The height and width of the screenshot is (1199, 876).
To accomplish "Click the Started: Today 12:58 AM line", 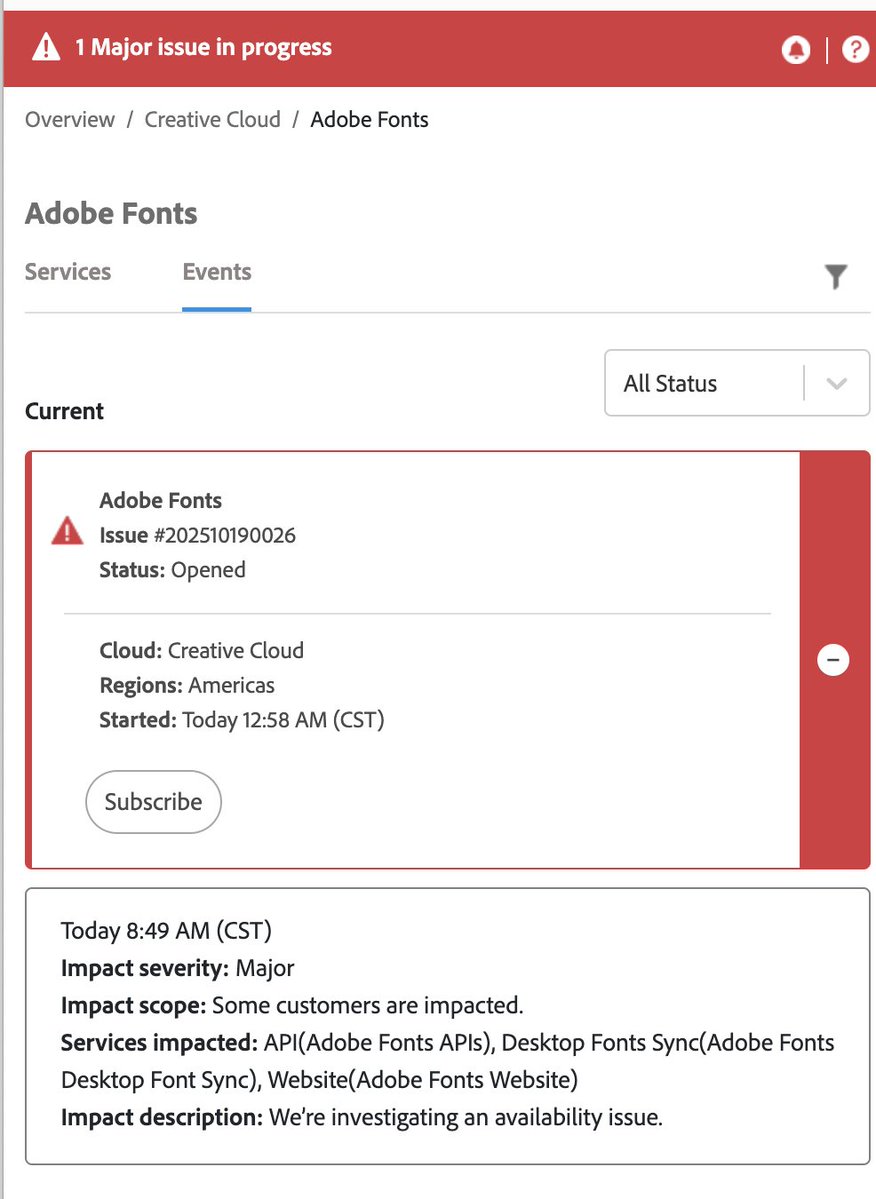I will tap(242, 720).
